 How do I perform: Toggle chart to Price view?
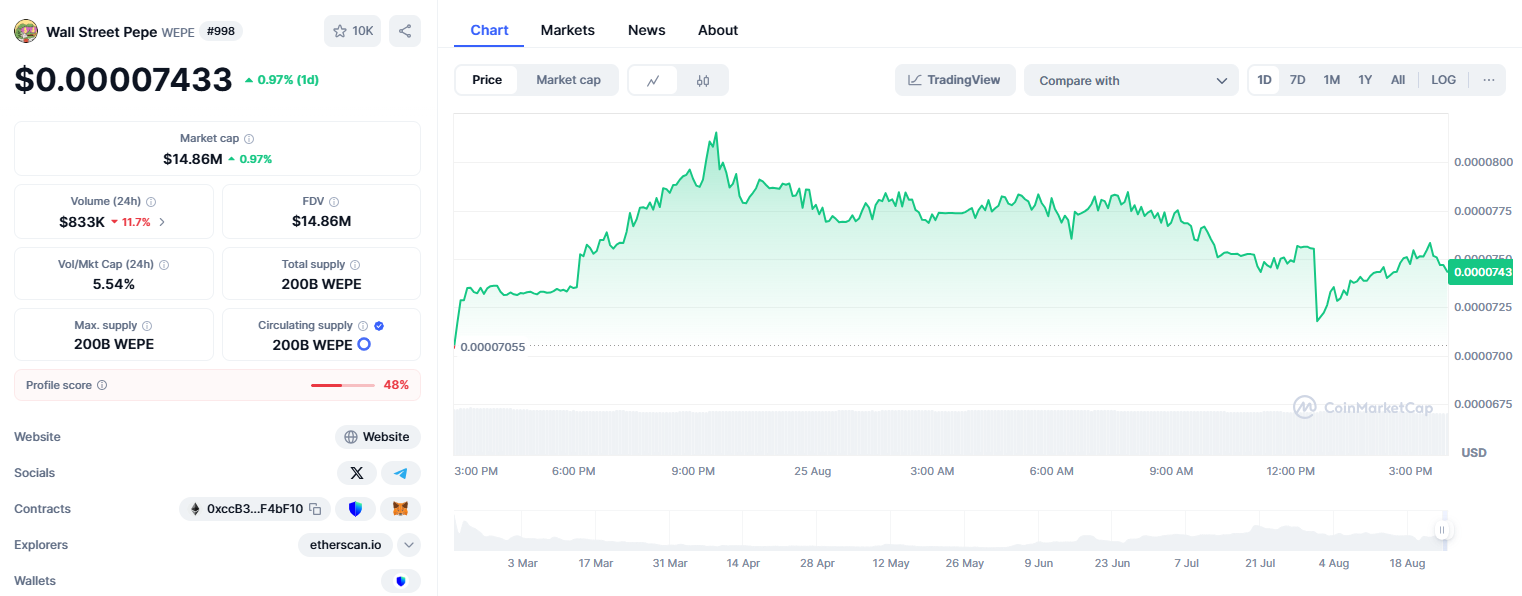tap(487, 80)
